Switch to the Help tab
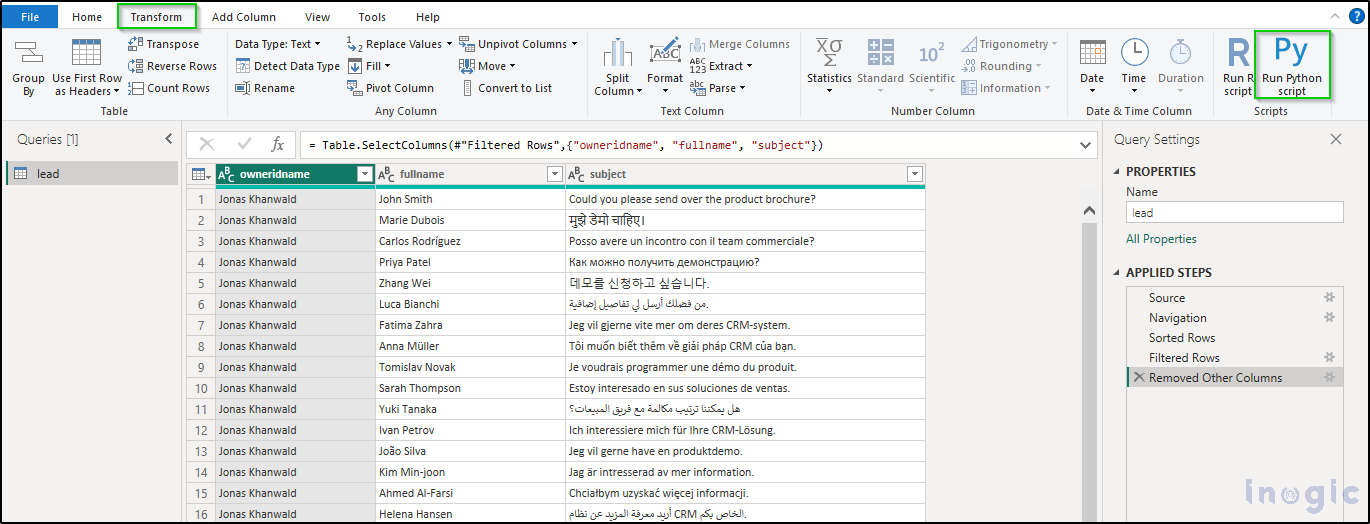The image size is (1370, 524). tap(428, 17)
